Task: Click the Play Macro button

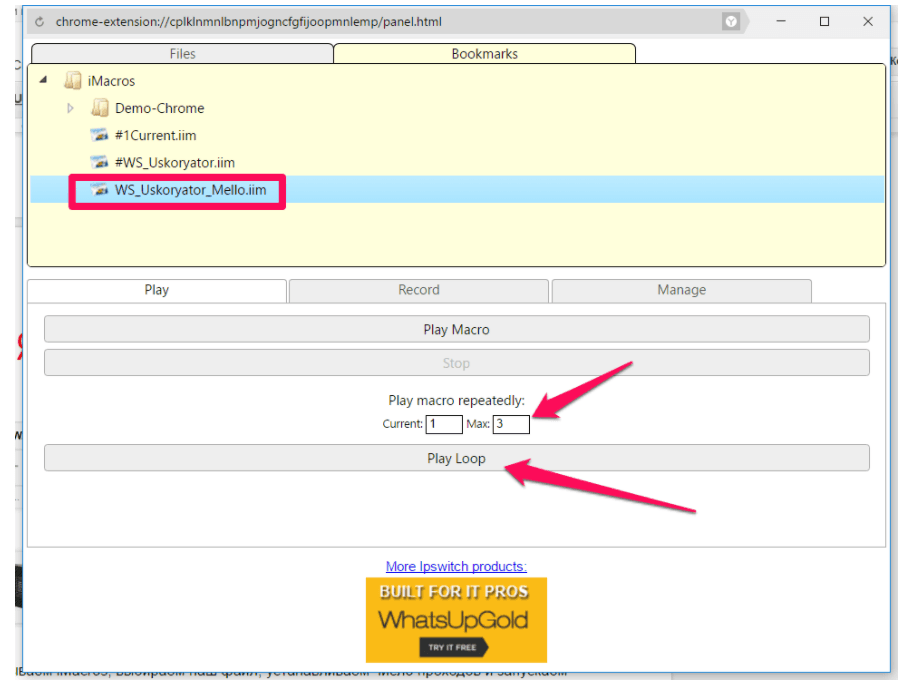Action: (x=457, y=330)
